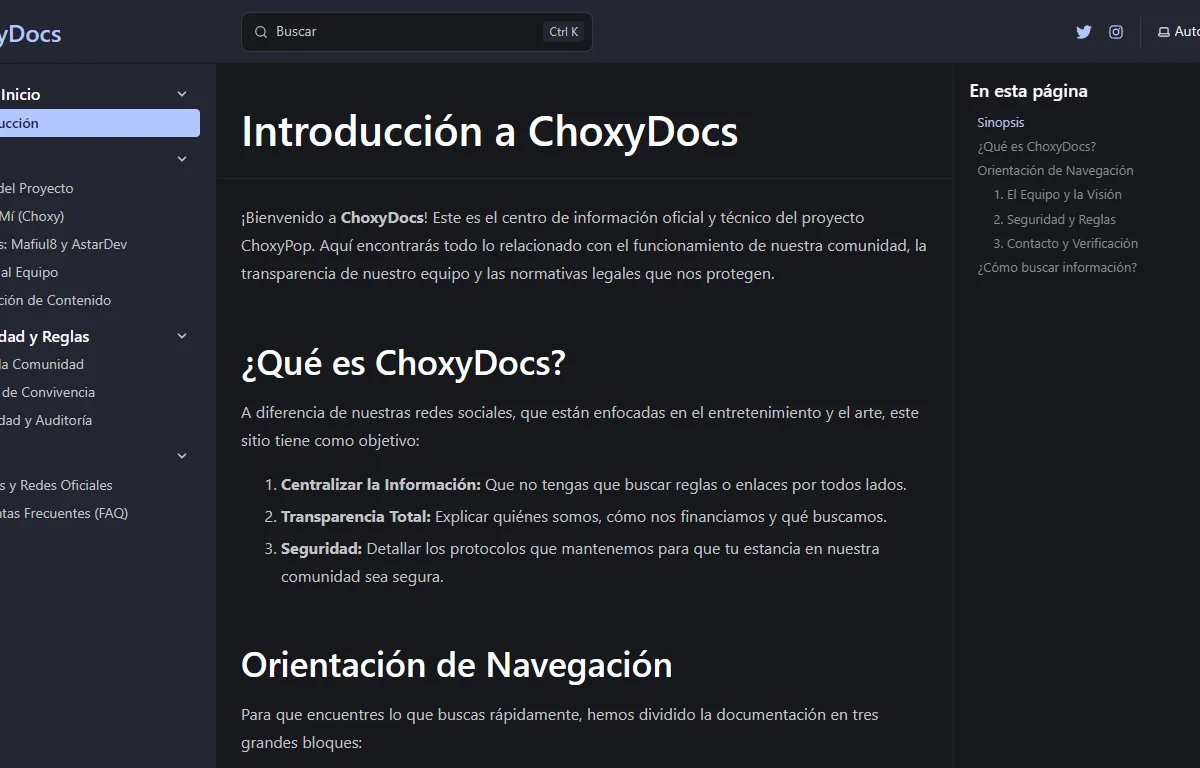Toggle the chevron above the Proyecto link
The width and height of the screenshot is (1200, 768).
coord(182,158)
